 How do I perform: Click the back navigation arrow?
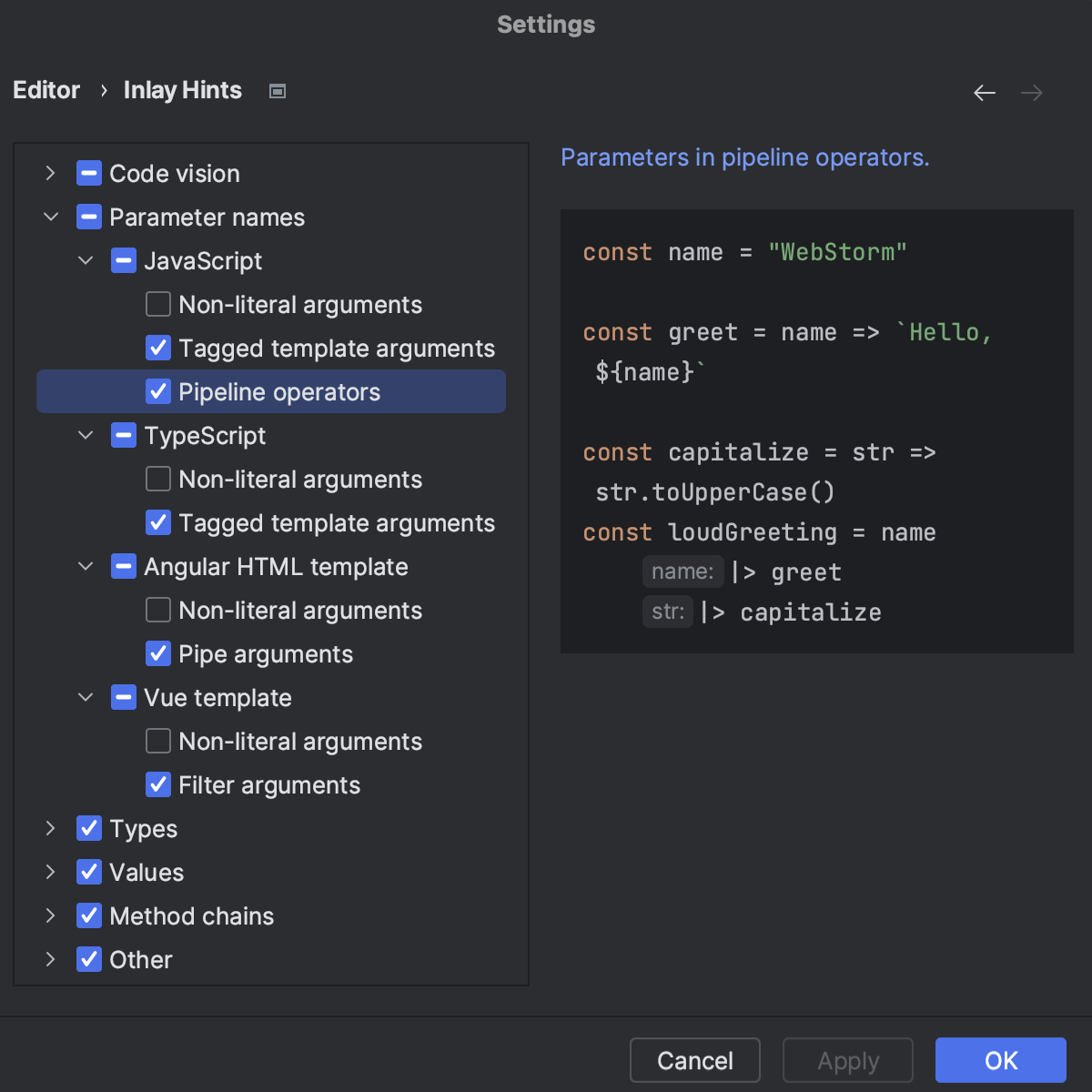point(984,92)
